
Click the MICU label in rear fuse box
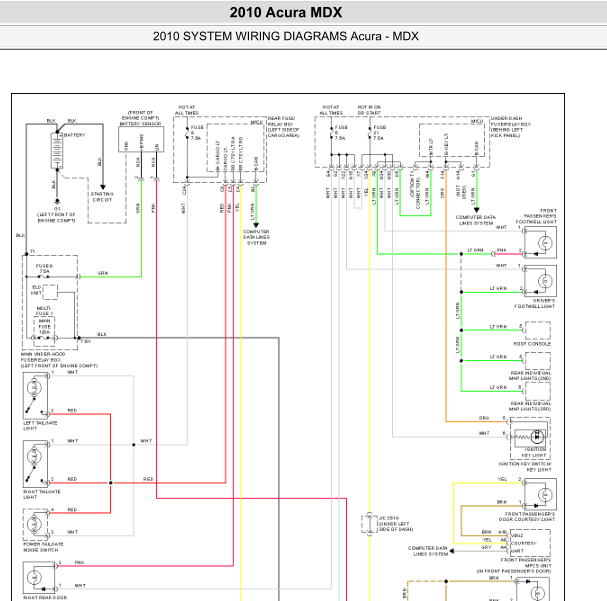256,122
